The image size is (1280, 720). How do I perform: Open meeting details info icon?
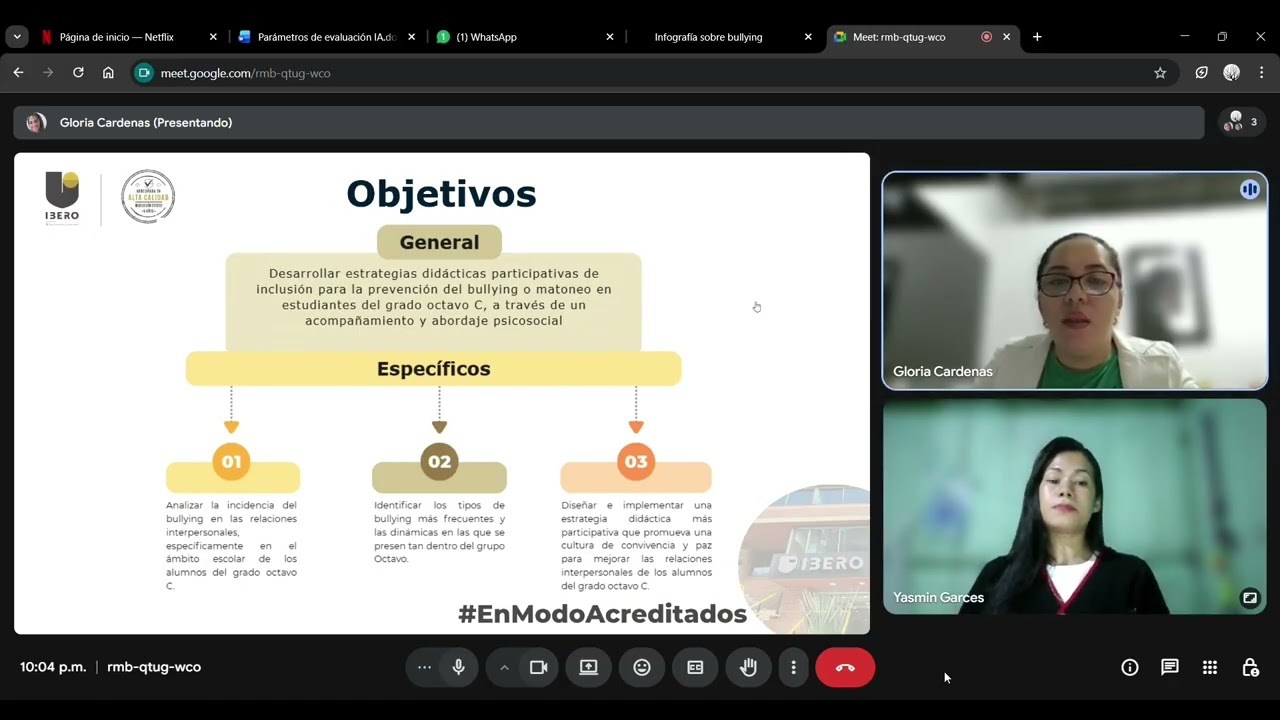pyautogui.click(x=1130, y=667)
